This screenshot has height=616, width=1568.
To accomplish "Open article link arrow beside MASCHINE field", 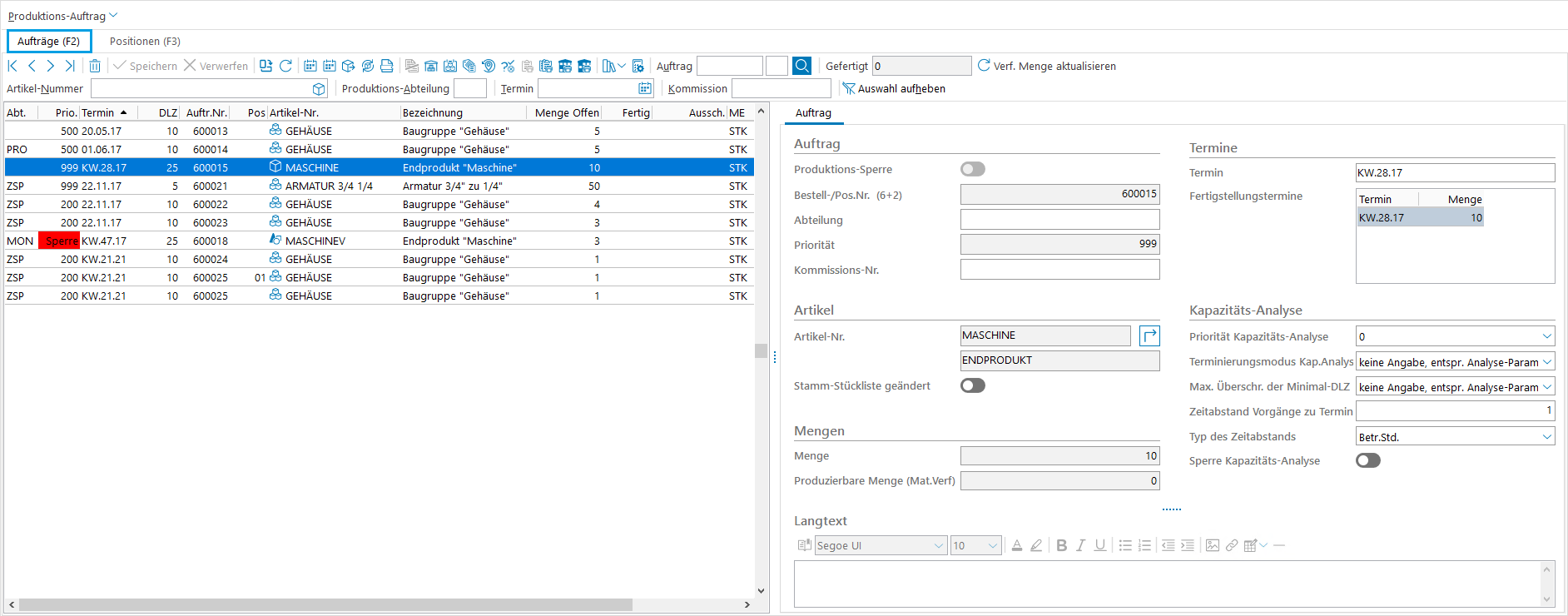I will tap(1149, 335).
